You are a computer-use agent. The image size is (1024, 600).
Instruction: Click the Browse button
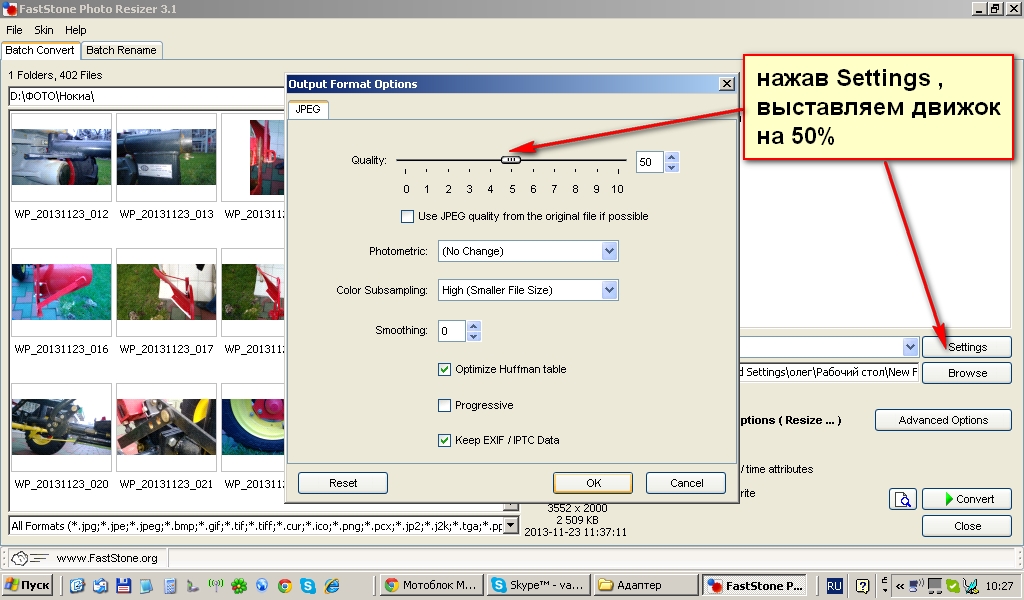coord(967,373)
